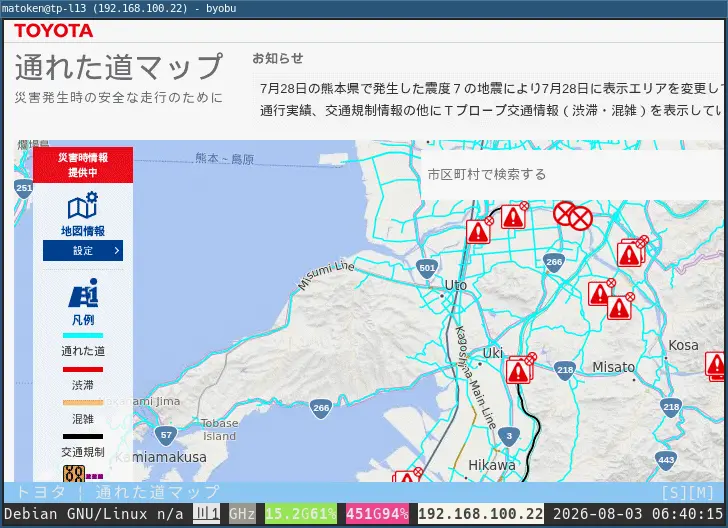The width and height of the screenshot is (728, 528).
Task: Click the route 57 shield
Action: tap(166, 436)
